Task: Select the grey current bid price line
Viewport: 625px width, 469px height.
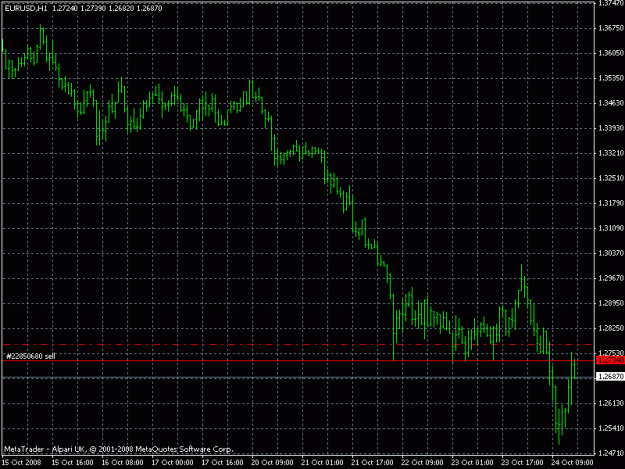Action: click(298, 377)
